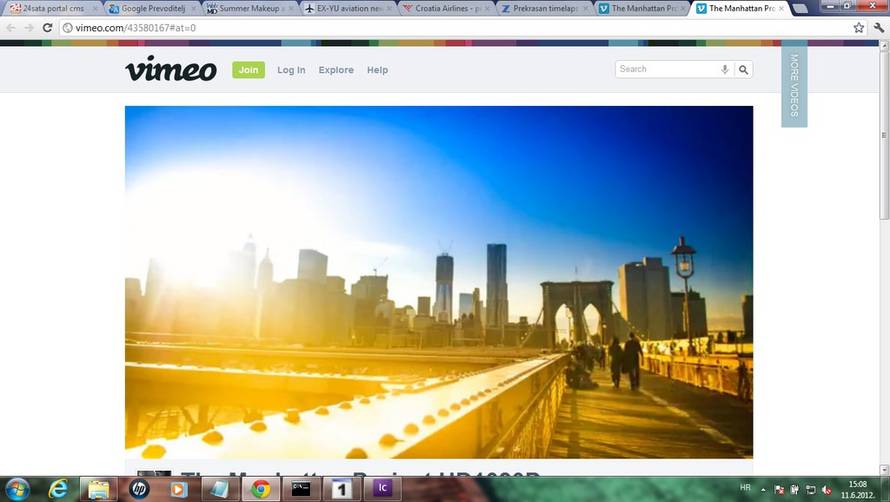Screen dimensions: 890x502
Task: Click the volume speaker tray icon
Action: (826, 490)
